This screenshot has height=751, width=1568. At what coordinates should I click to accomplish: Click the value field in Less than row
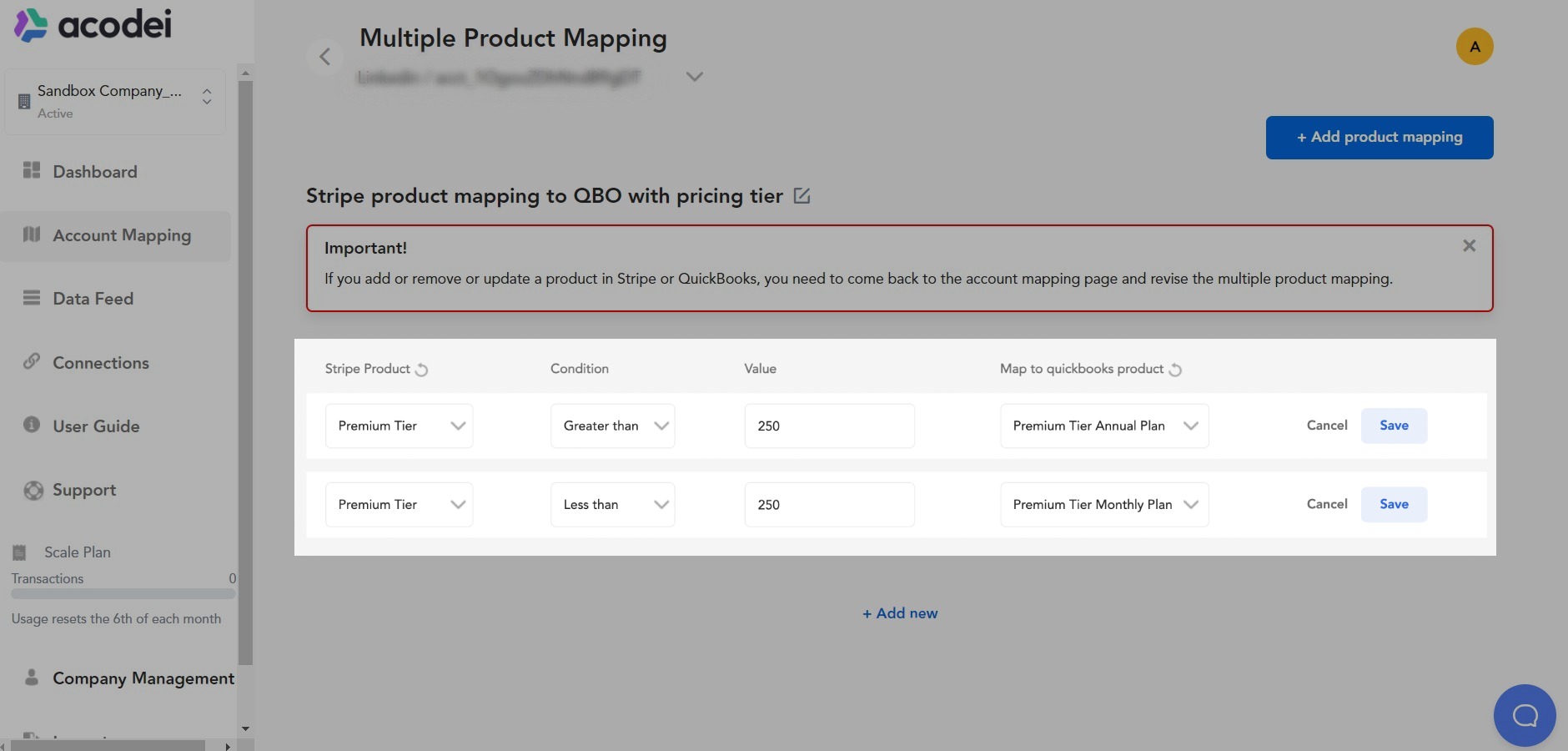pyautogui.click(x=829, y=505)
